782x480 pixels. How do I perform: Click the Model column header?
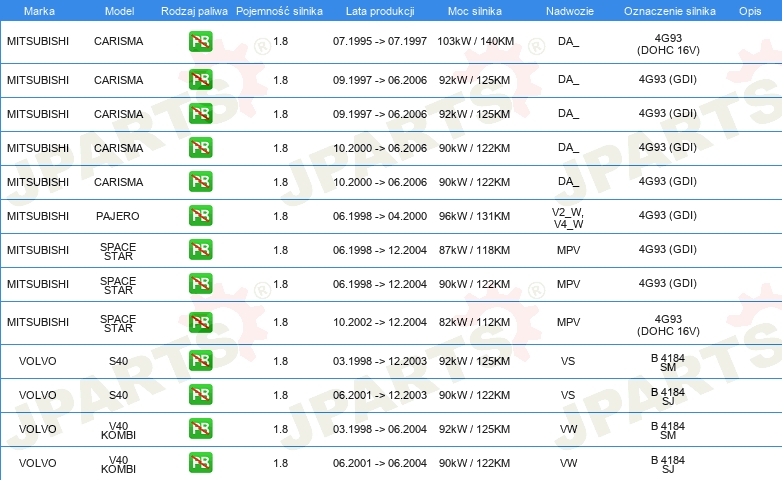click(119, 11)
